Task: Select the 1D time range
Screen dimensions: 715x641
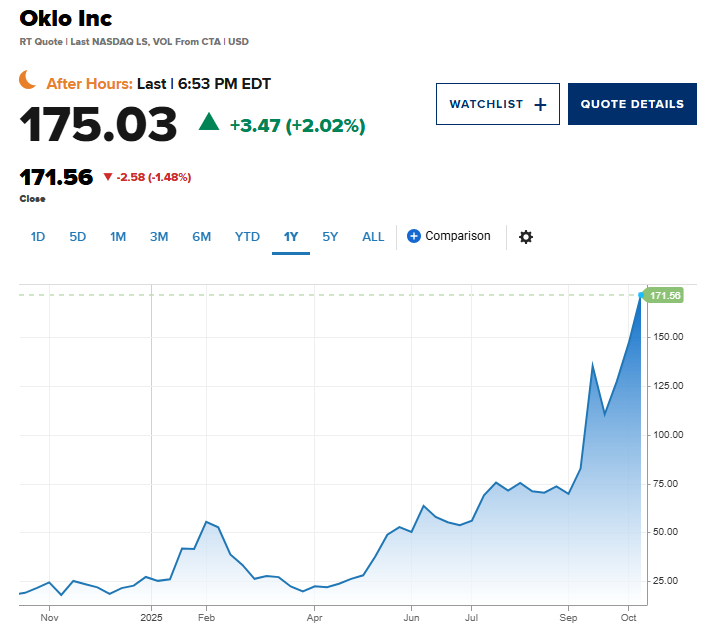Action: pos(38,237)
